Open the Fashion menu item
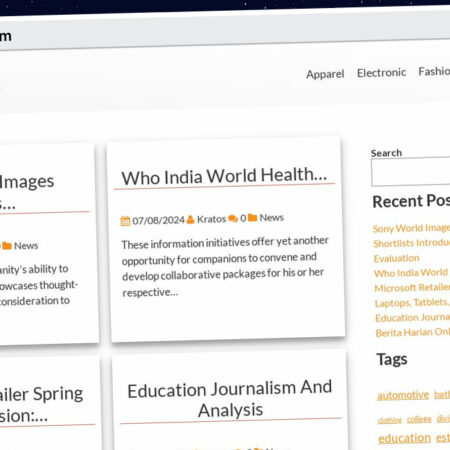 tap(434, 71)
